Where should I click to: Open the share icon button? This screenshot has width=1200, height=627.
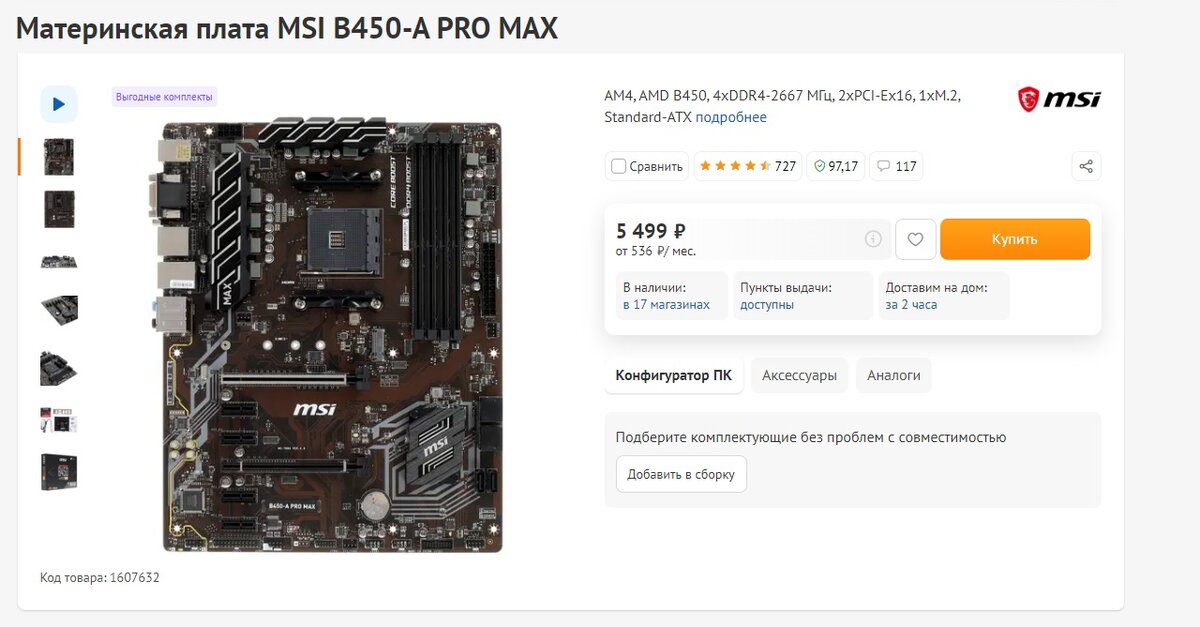[1086, 166]
